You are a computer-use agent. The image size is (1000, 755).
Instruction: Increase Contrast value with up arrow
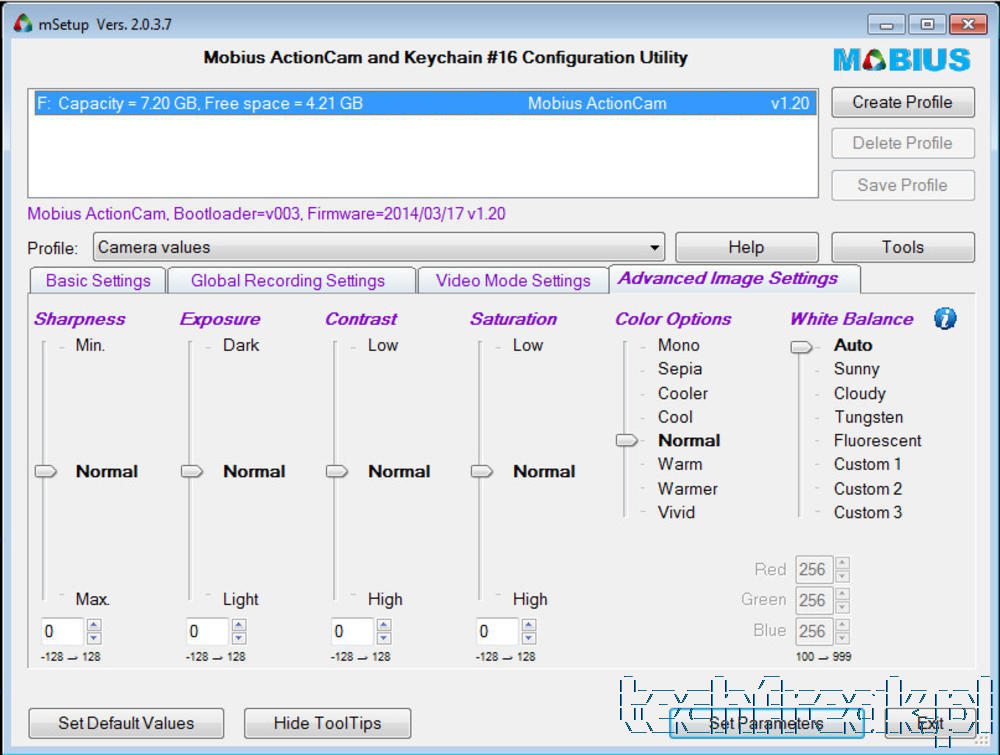[384, 625]
